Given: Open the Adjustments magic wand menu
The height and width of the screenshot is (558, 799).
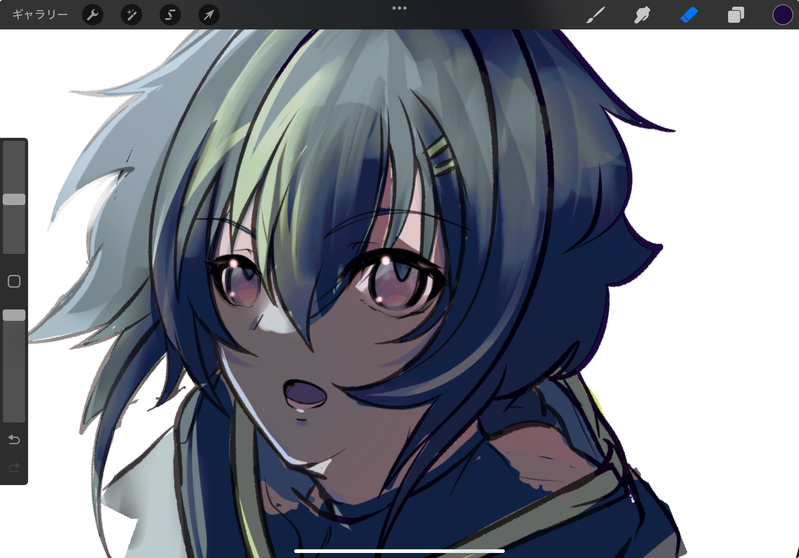Looking at the screenshot, I should (131, 15).
